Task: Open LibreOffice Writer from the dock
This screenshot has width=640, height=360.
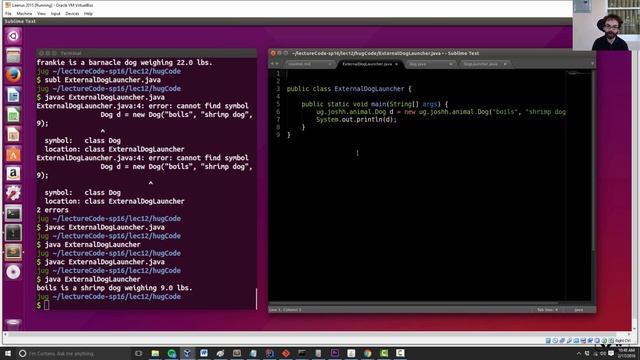Action: 13,95
